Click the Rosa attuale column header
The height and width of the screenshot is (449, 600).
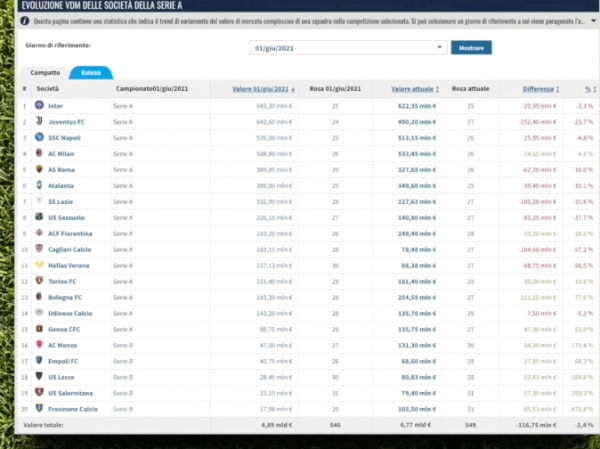[470, 89]
